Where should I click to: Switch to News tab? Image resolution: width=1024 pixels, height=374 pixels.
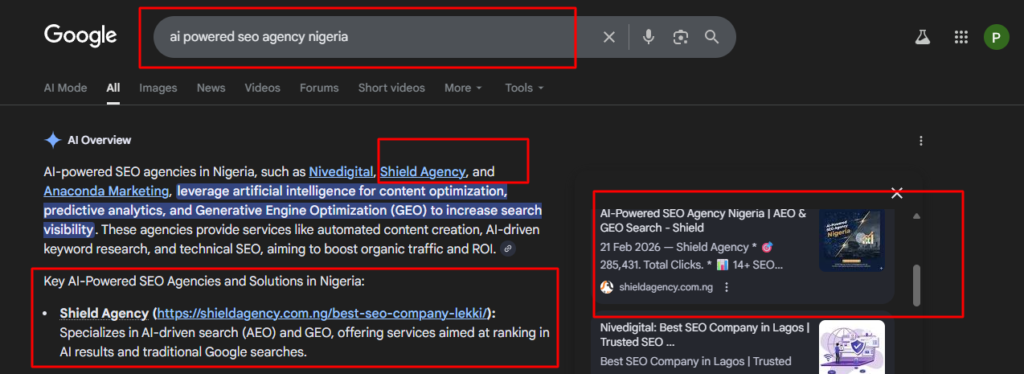point(211,87)
